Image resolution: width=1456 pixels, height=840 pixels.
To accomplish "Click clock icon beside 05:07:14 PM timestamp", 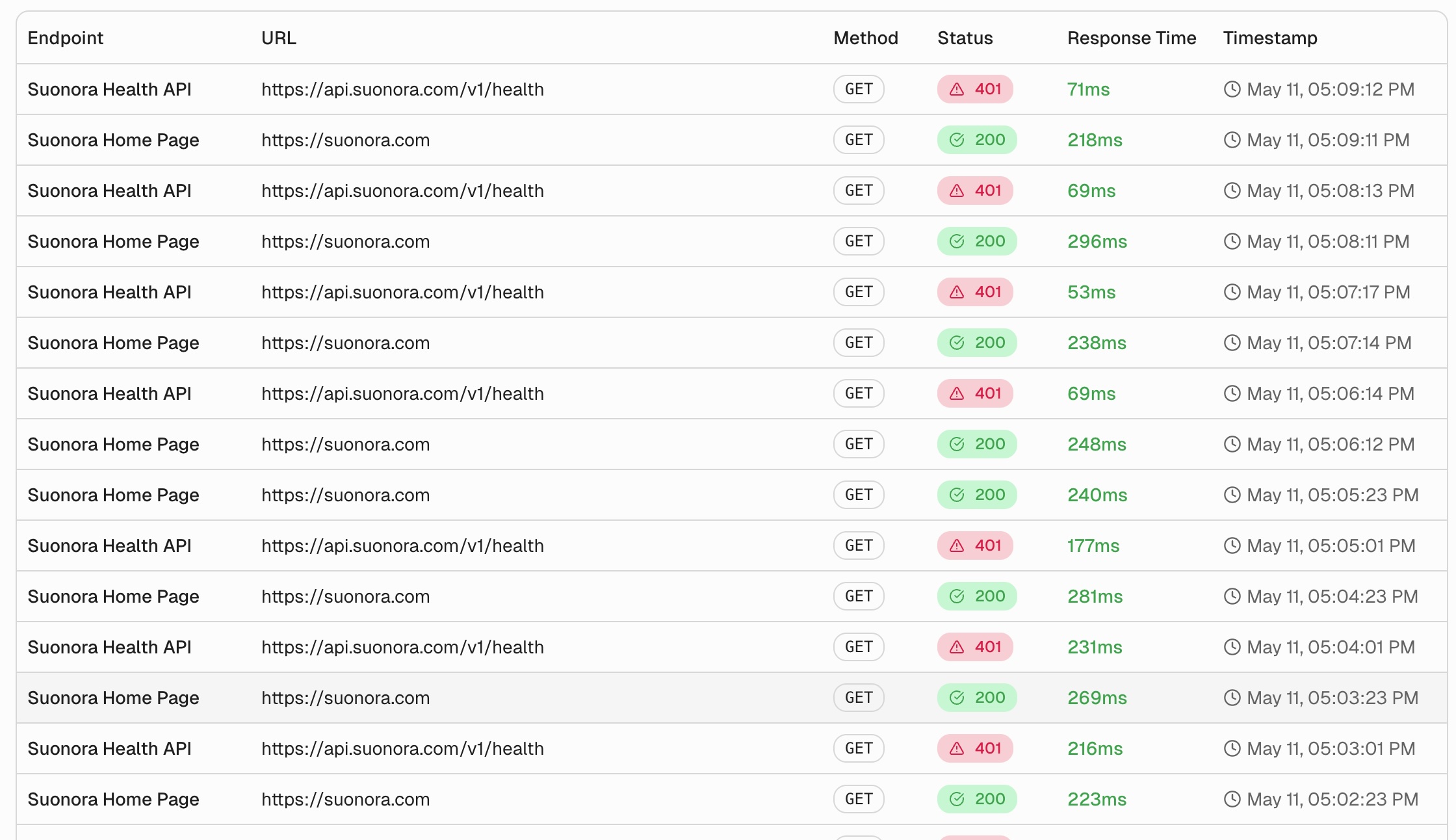I will pyautogui.click(x=1232, y=343).
